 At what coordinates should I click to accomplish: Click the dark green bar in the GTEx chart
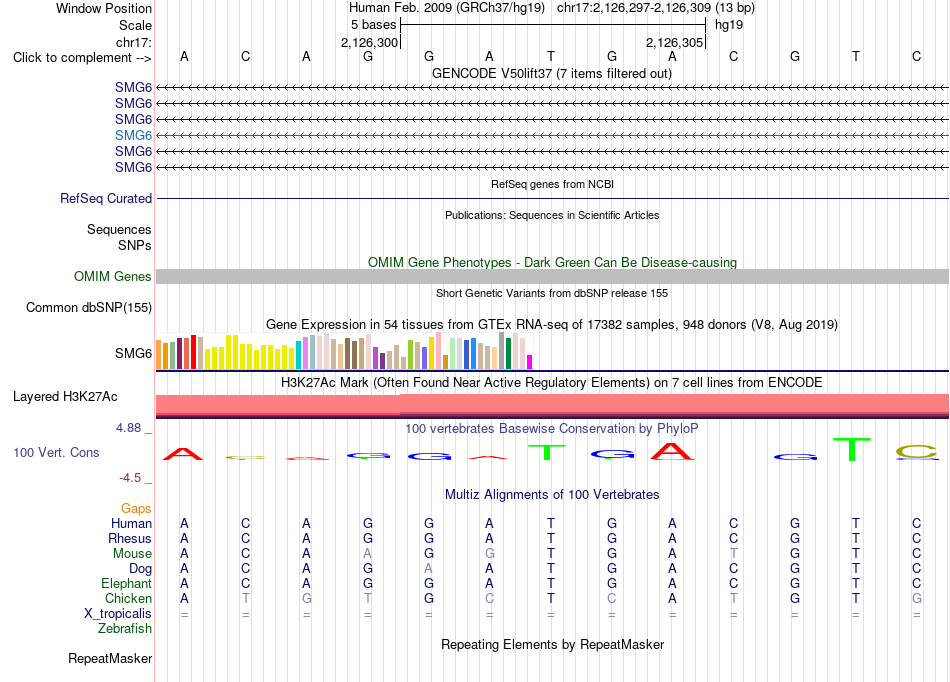coord(508,354)
